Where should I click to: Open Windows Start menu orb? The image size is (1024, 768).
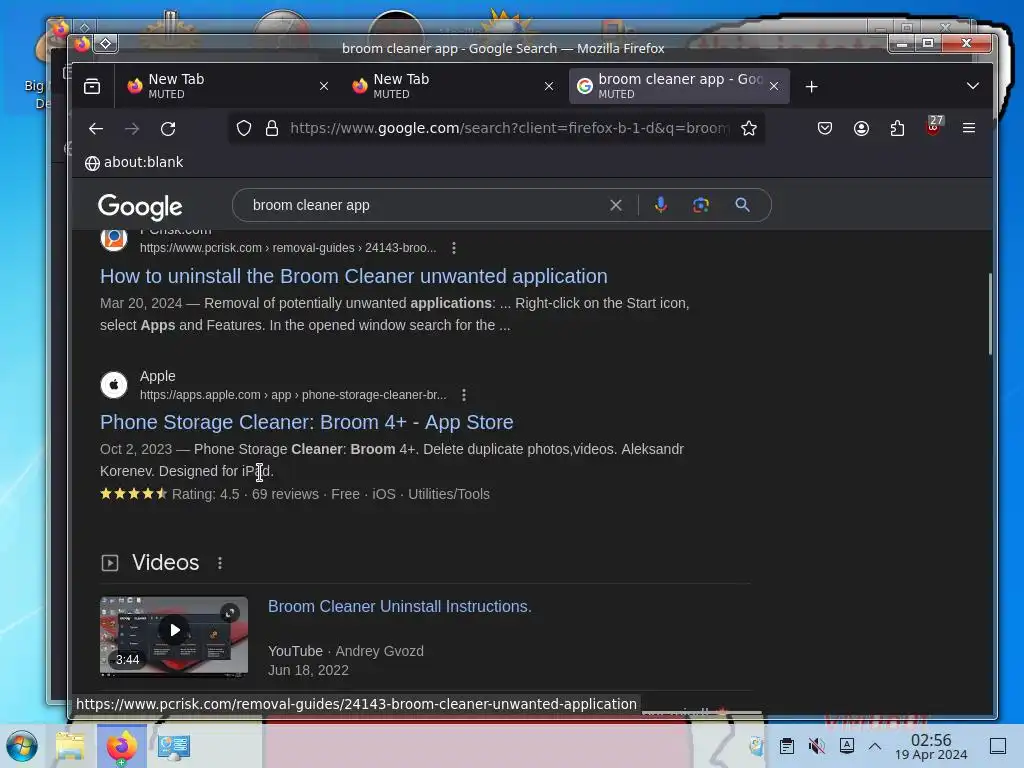22,746
